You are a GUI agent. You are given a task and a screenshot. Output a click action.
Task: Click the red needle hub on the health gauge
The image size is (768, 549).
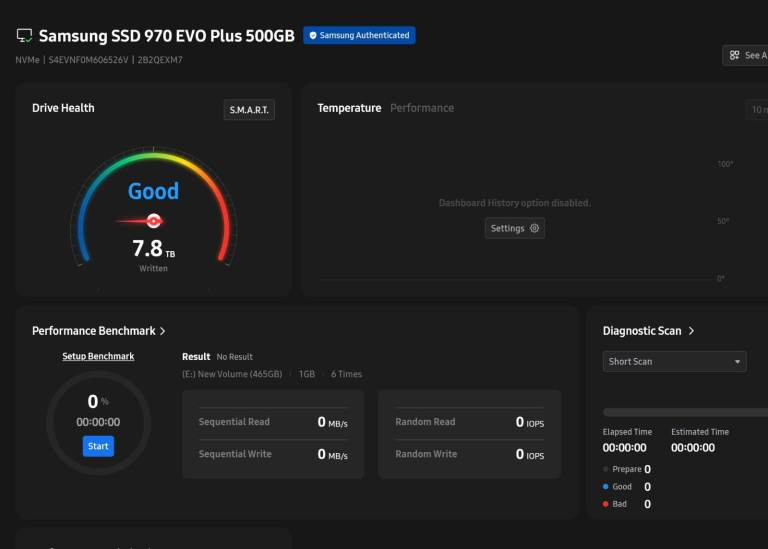[x=154, y=221]
